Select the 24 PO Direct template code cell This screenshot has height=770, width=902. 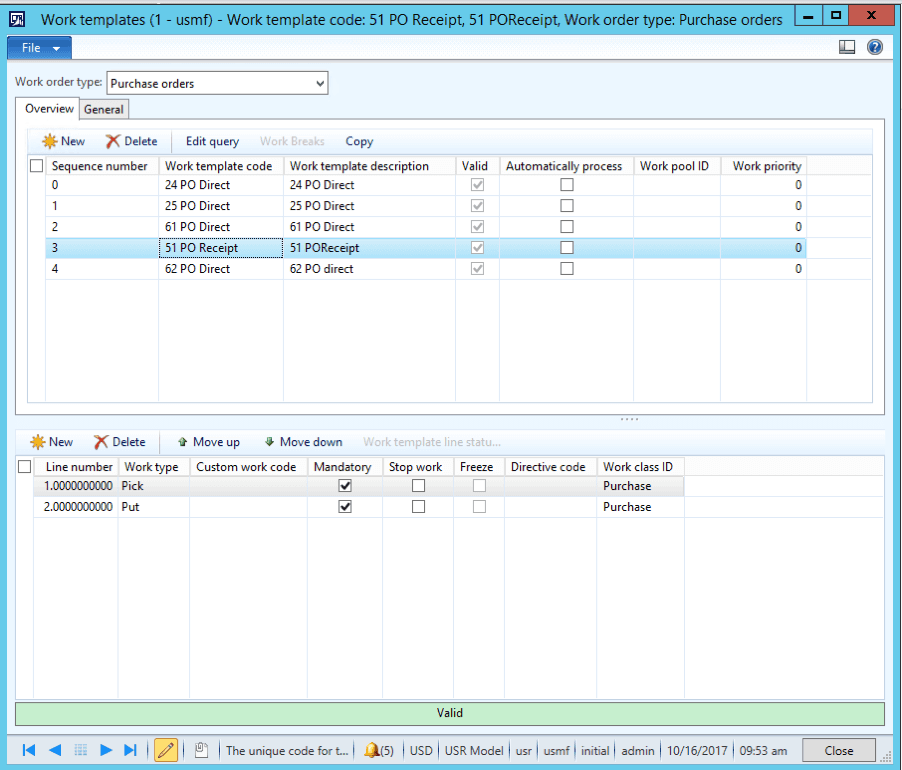click(221, 185)
